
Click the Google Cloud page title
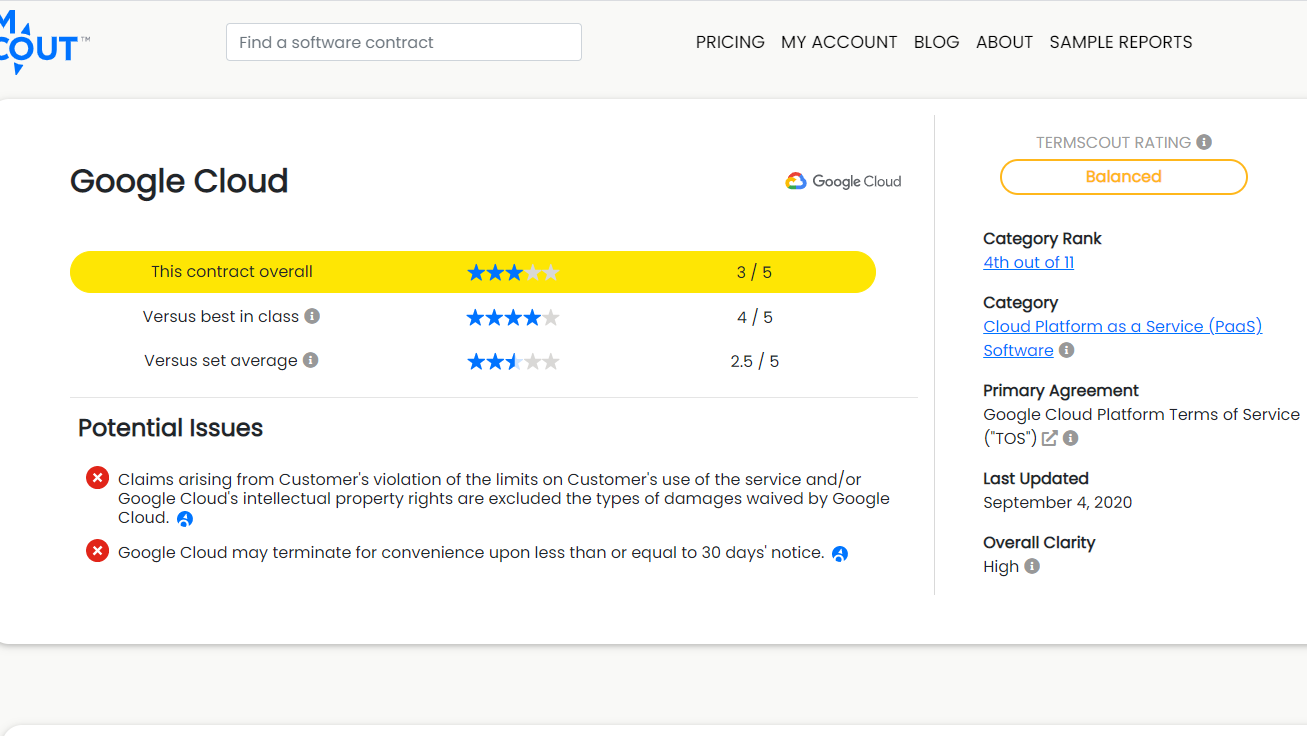click(179, 181)
